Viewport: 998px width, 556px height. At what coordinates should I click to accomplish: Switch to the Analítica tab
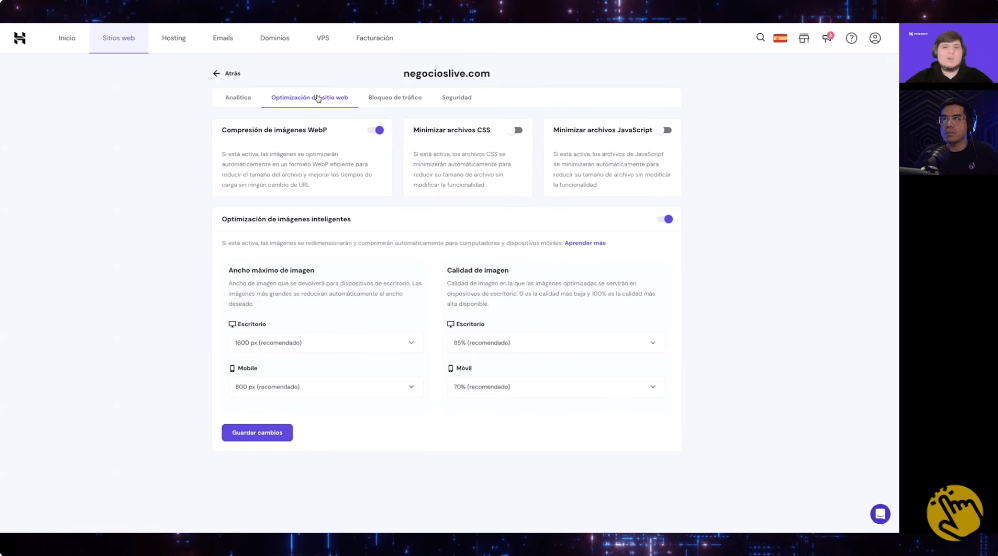pos(238,97)
